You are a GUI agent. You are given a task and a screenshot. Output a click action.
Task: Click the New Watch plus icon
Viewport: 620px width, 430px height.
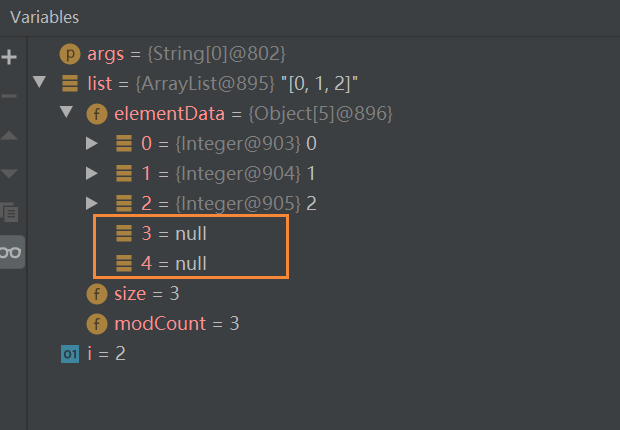tap(9, 57)
